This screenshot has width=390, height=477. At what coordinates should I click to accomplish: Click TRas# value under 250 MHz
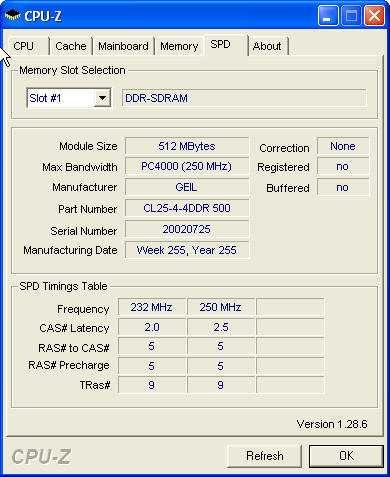[x=220, y=385]
